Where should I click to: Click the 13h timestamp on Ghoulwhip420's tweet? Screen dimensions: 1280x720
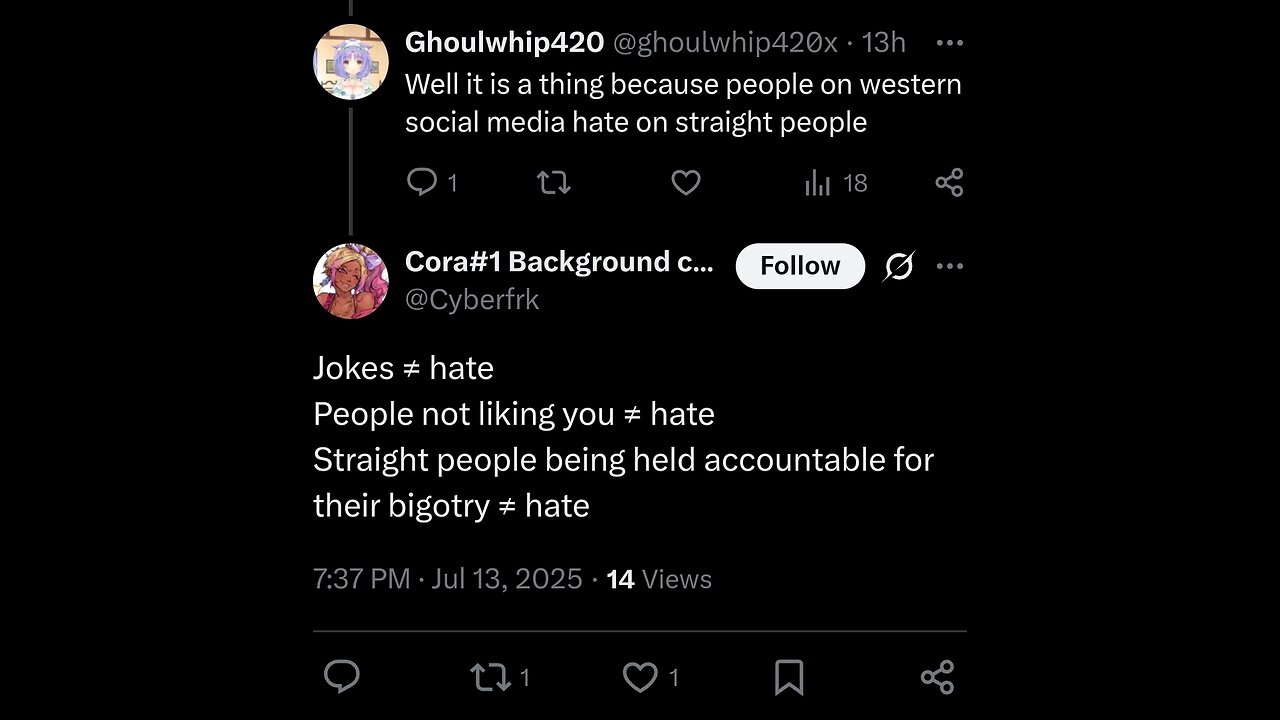coord(883,42)
